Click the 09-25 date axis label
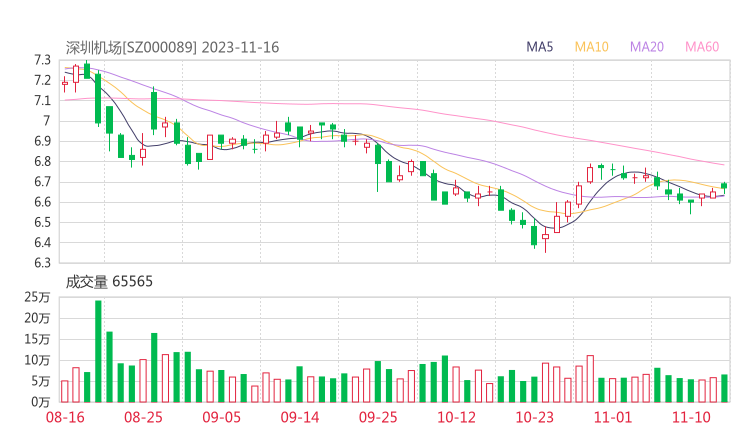740x440 pixels. (x=378, y=417)
